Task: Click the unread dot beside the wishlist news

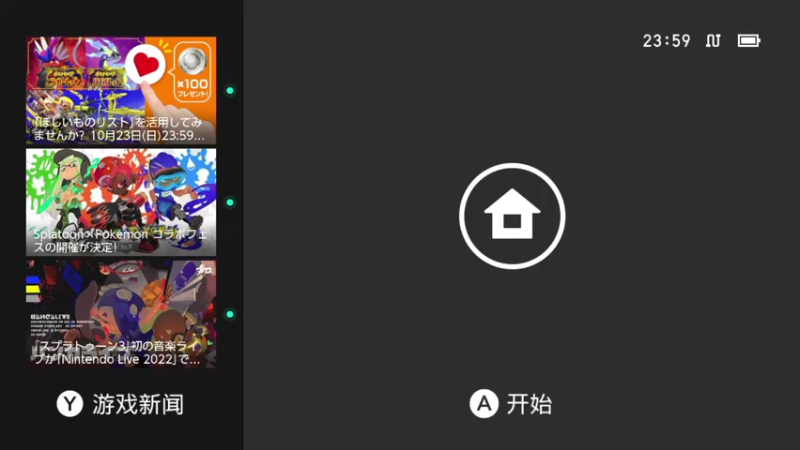Action: (x=230, y=91)
